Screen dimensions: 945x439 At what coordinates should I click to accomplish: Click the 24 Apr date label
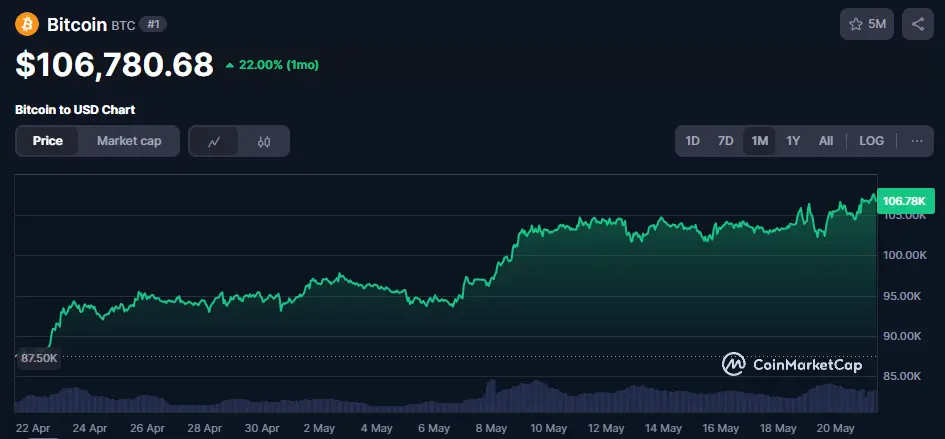coord(90,428)
